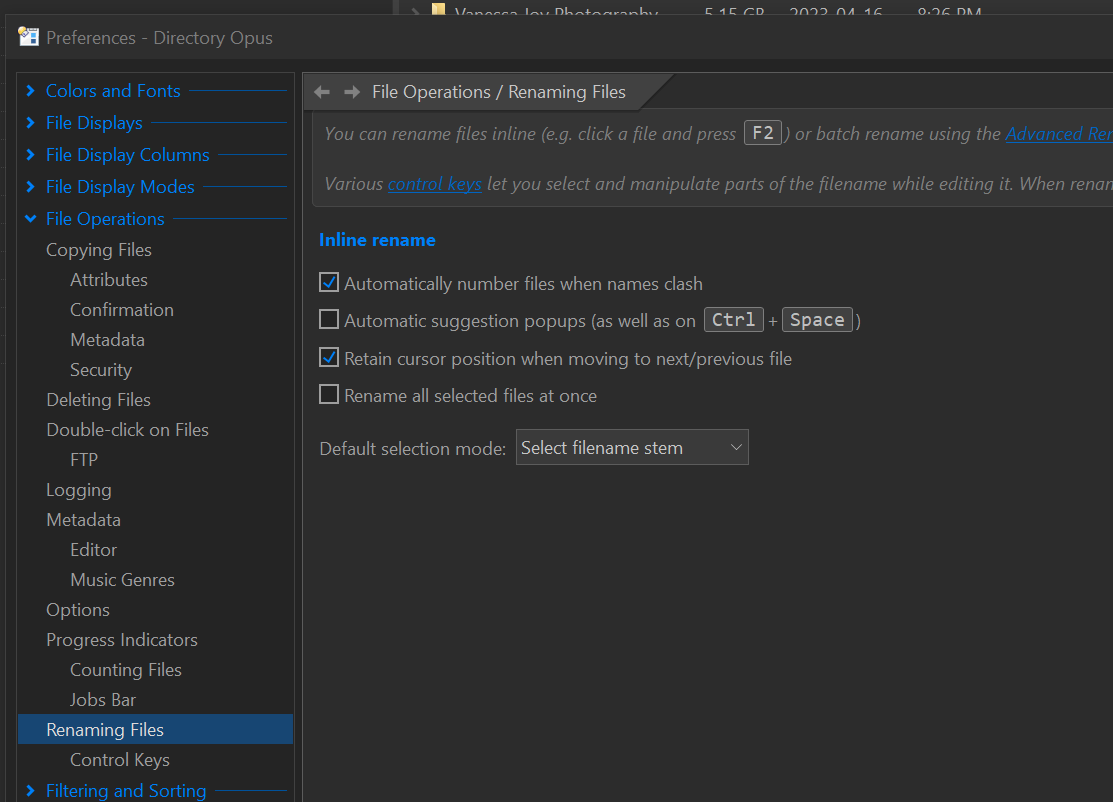Viewport: 1113px width, 802px height.
Task: Click the Filtering and Sorting category label
Action: point(126,791)
